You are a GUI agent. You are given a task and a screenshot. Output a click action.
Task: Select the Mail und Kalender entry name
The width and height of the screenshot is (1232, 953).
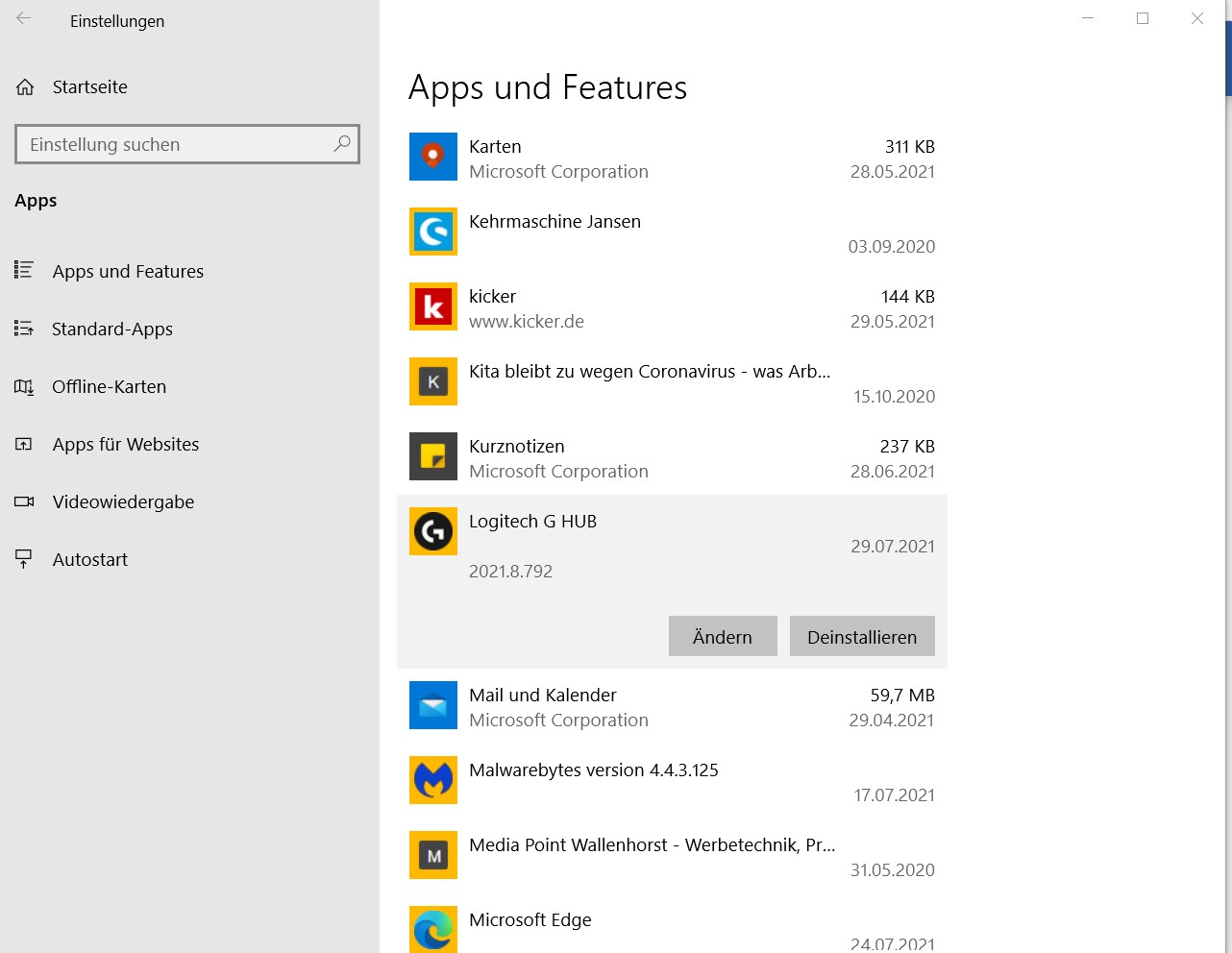click(543, 695)
